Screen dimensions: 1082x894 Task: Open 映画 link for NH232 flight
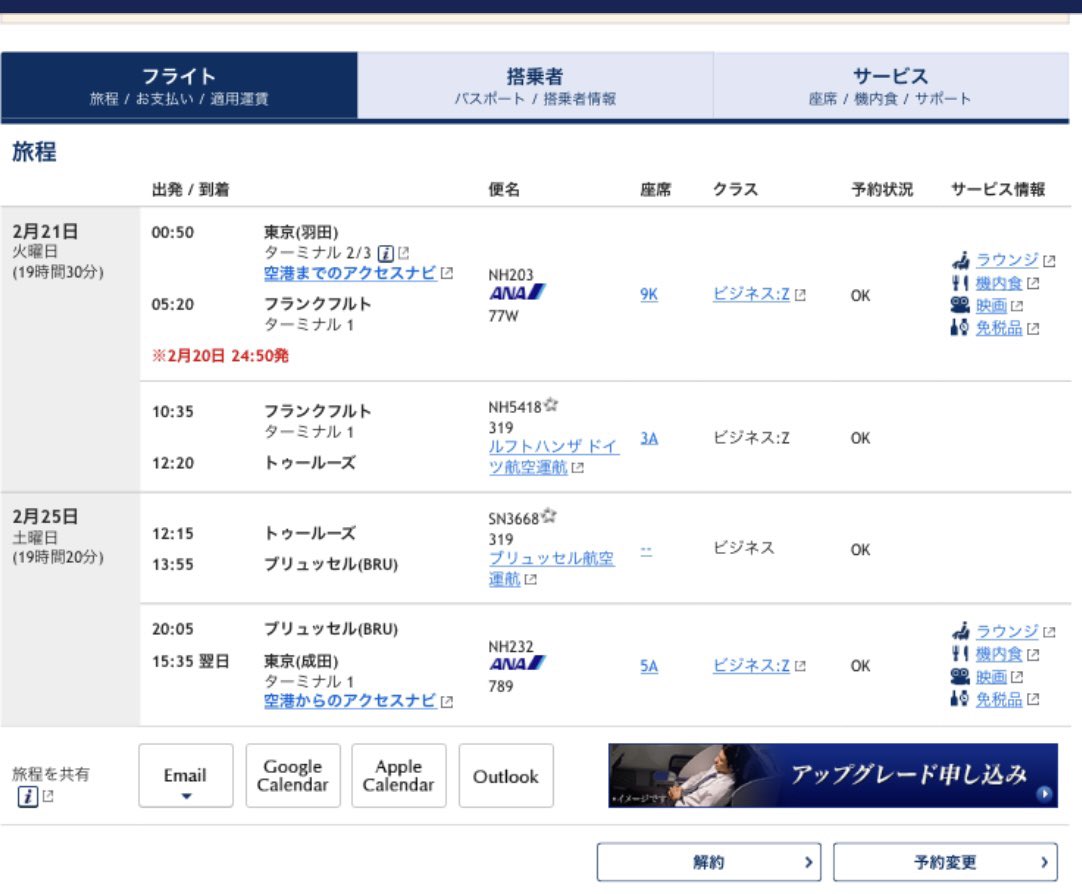(x=991, y=677)
